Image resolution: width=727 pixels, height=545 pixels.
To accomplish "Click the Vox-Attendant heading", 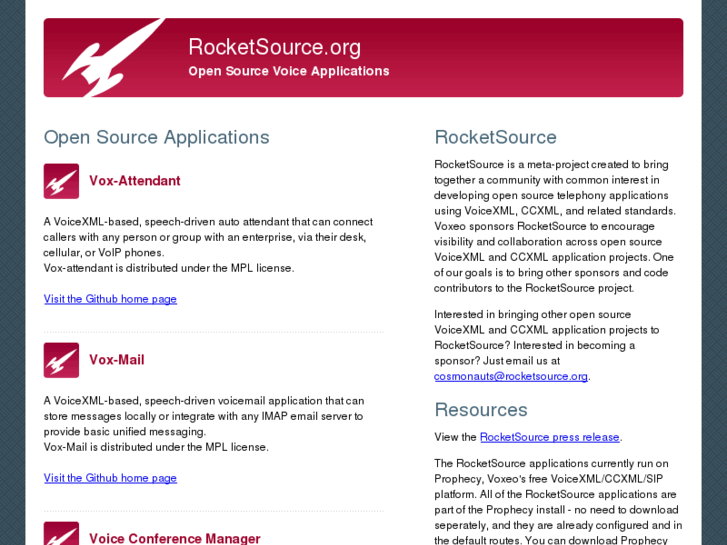I will [x=134, y=180].
